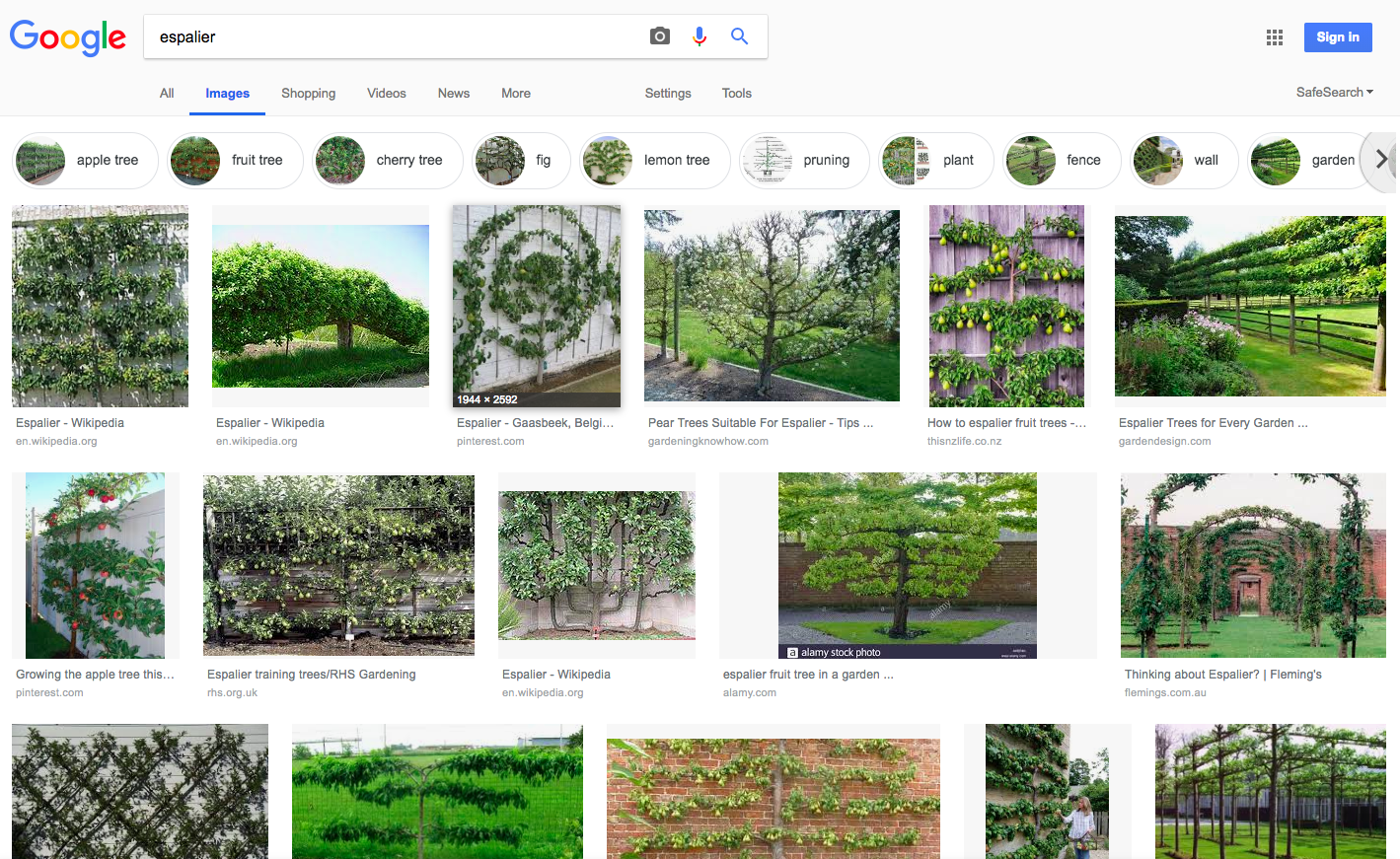Screen dimensions: 1400x859
Task: Click the magnifying glass search button
Action: [x=739, y=36]
